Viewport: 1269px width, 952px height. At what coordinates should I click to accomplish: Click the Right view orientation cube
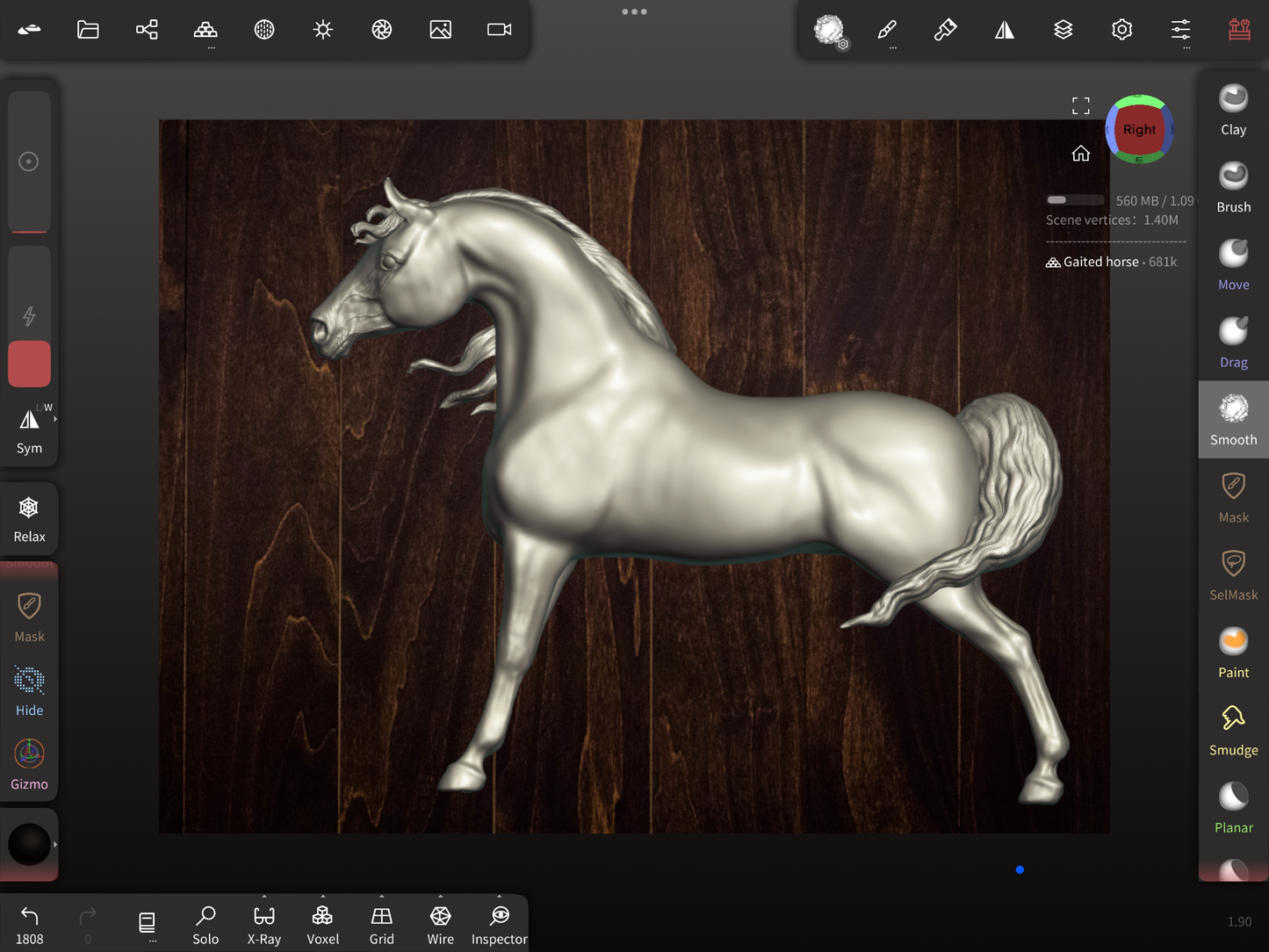pyautogui.click(x=1139, y=130)
